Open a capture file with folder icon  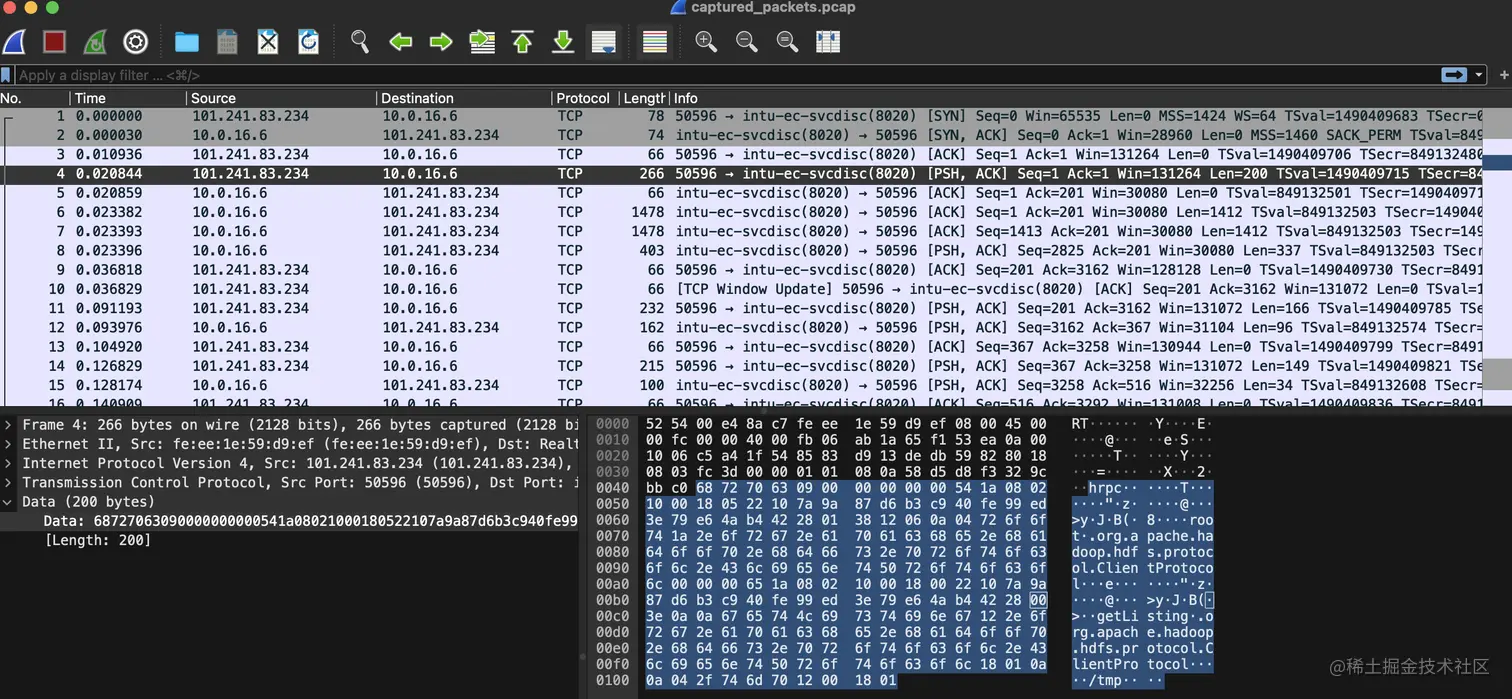[186, 42]
